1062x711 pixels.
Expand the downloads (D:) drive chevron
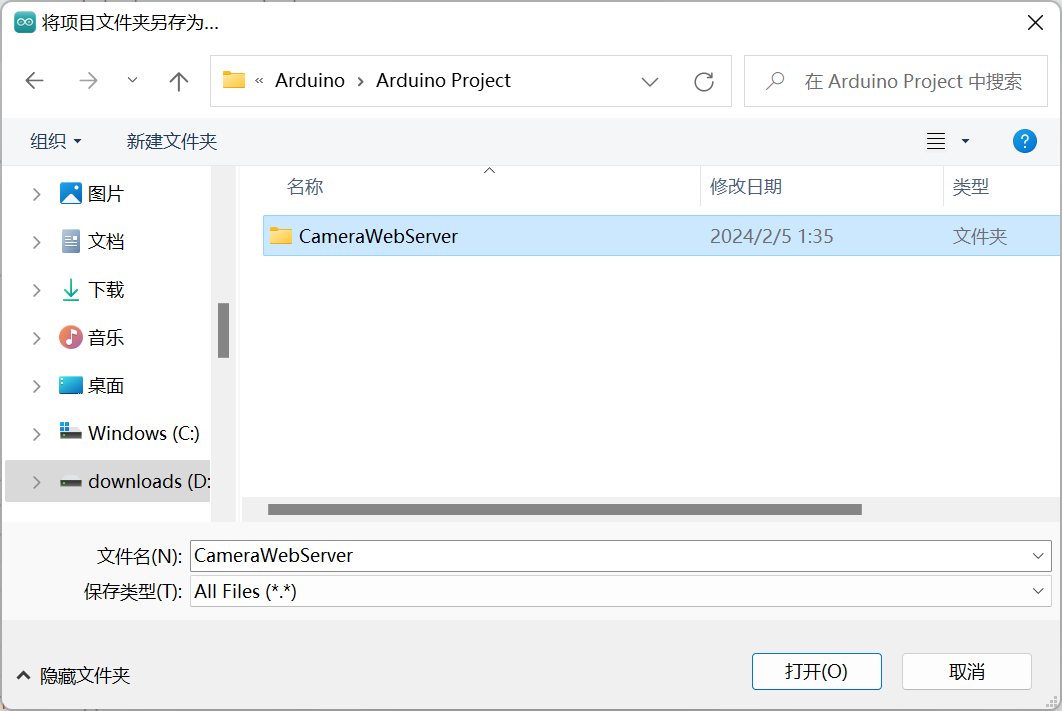[x=37, y=482]
